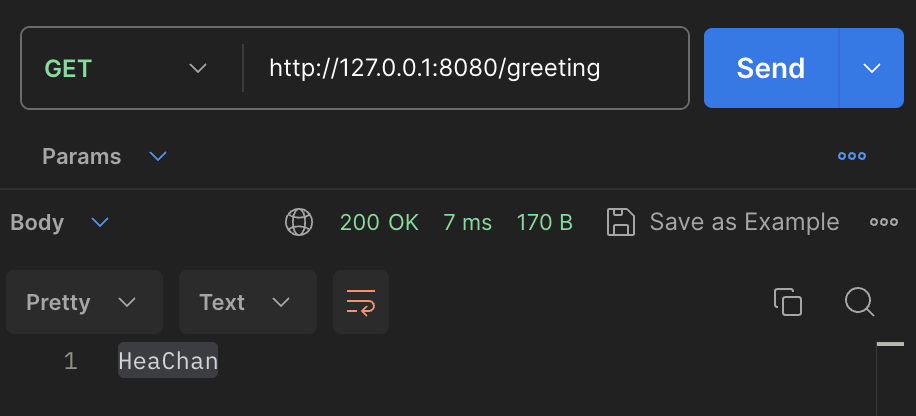Copy the response with the copy icon
Image resolution: width=916 pixels, height=416 pixels.
787,302
